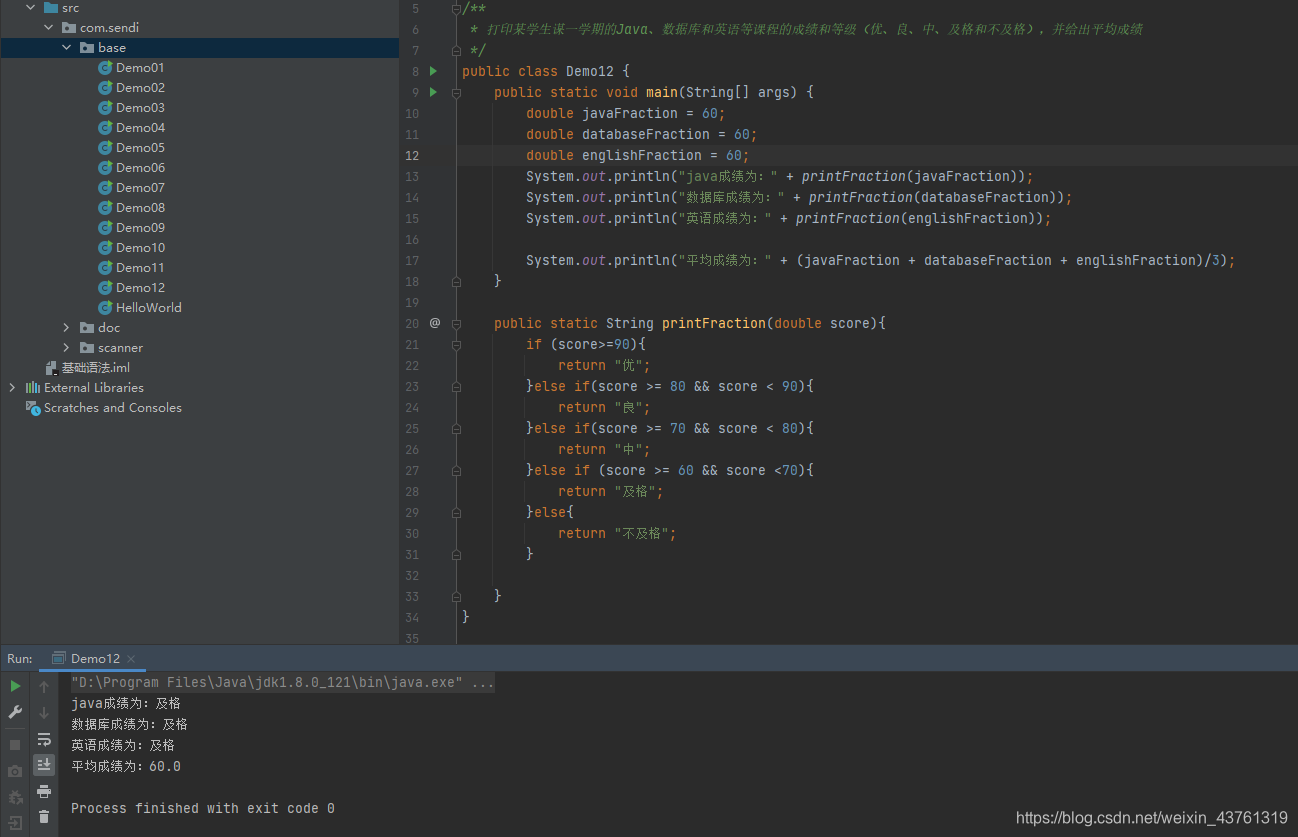
Task: Fold the if block at line 21
Action: [x=456, y=344]
